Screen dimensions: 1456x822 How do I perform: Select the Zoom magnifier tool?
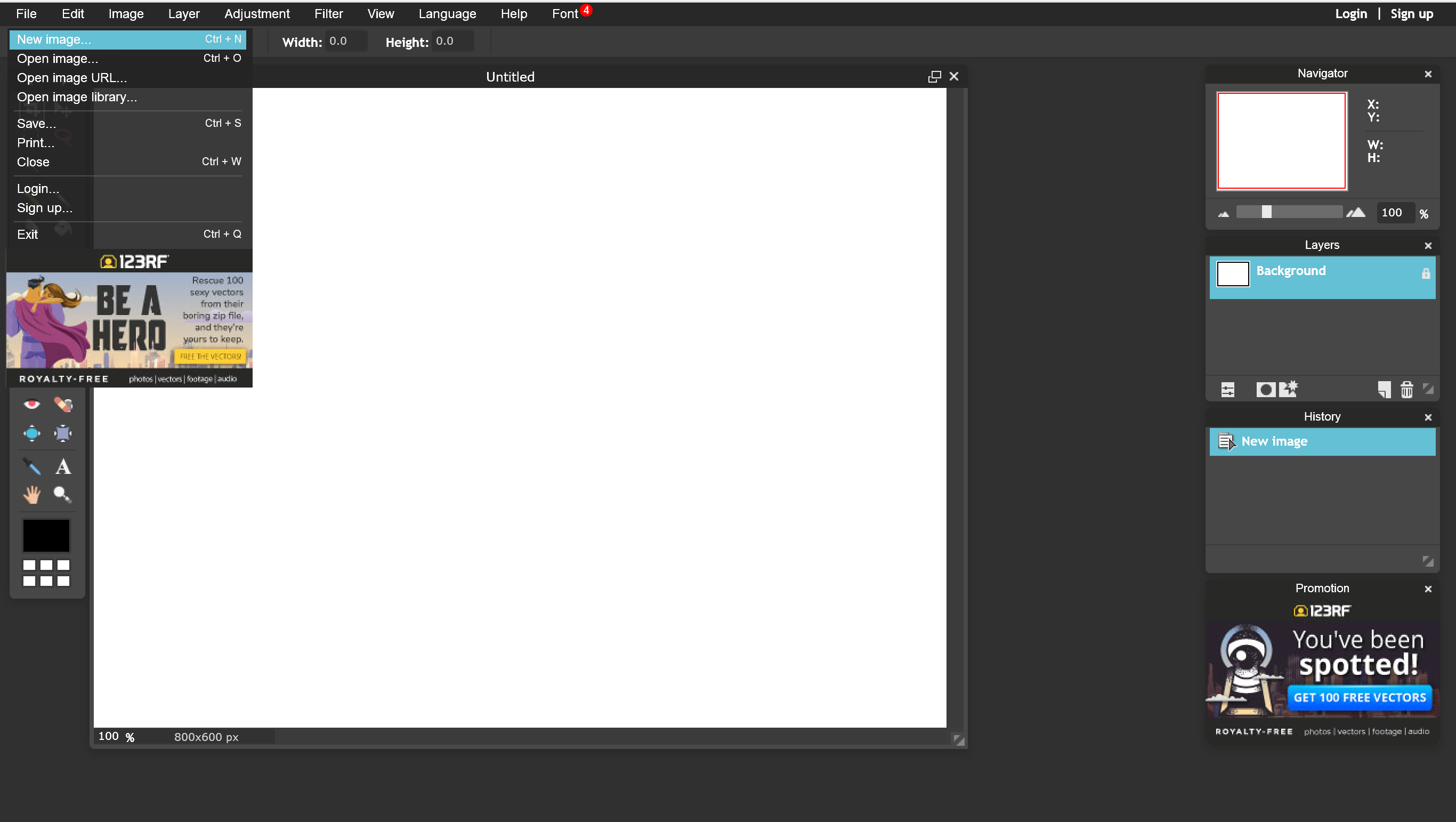[62, 495]
